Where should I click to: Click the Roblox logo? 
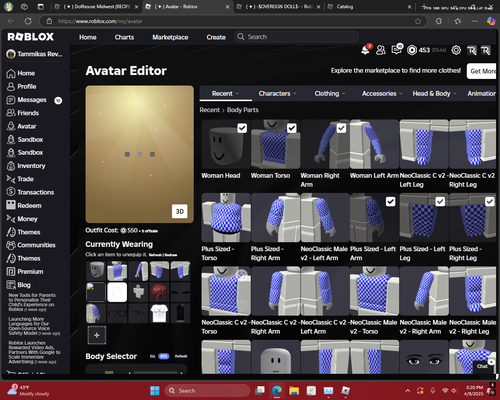[x=31, y=37]
